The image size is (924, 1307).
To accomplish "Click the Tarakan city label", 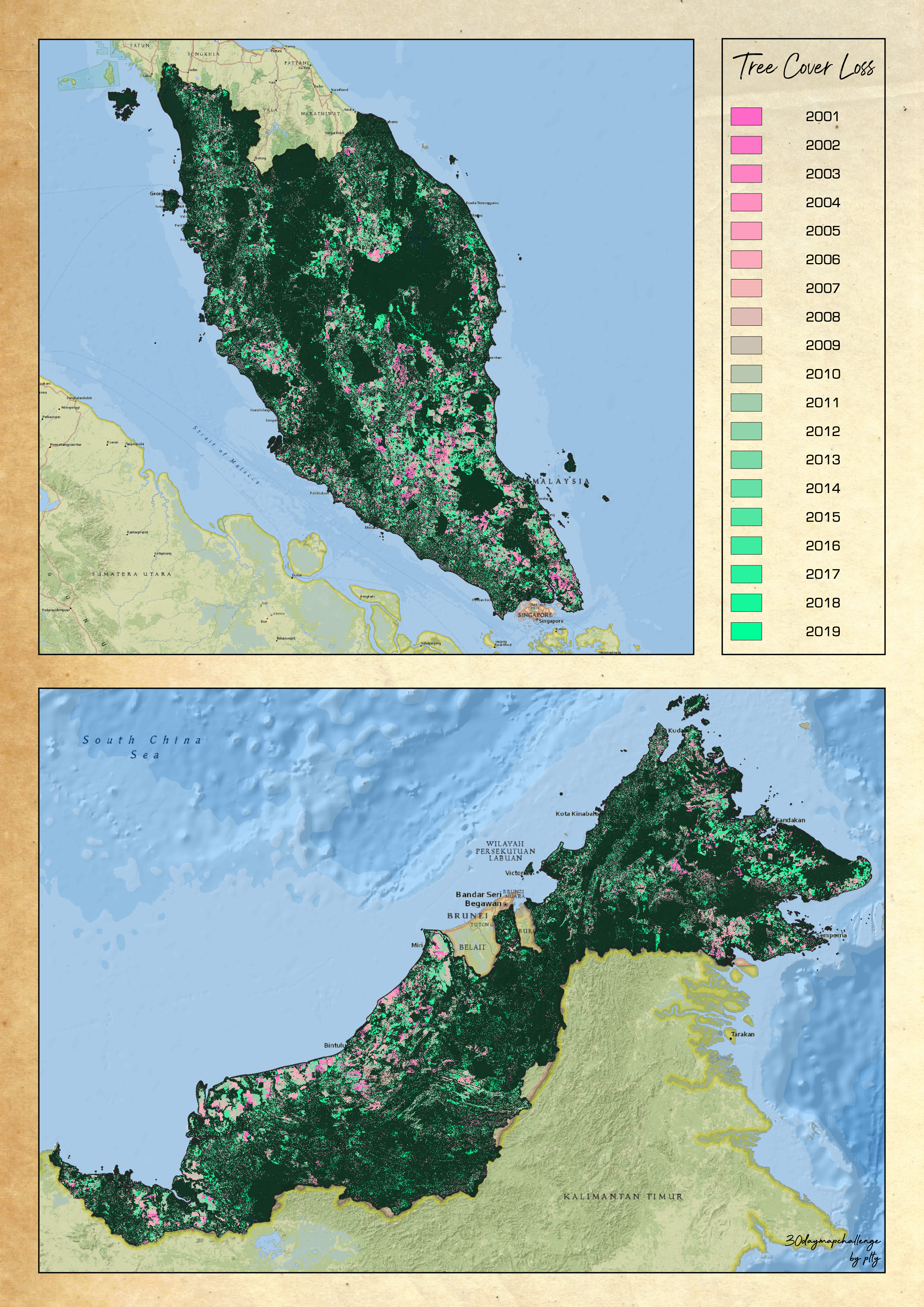I will coord(743,1034).
